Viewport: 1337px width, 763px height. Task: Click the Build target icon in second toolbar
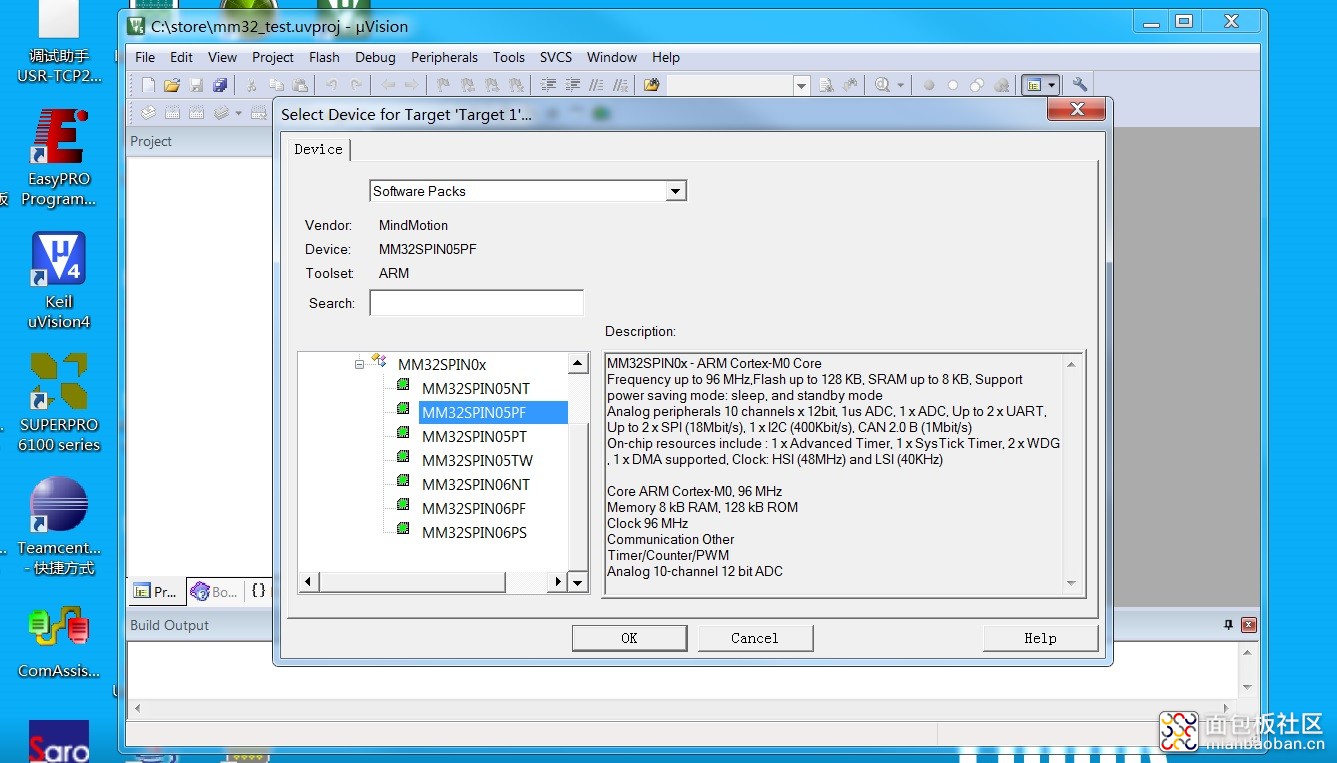[172, 113]
